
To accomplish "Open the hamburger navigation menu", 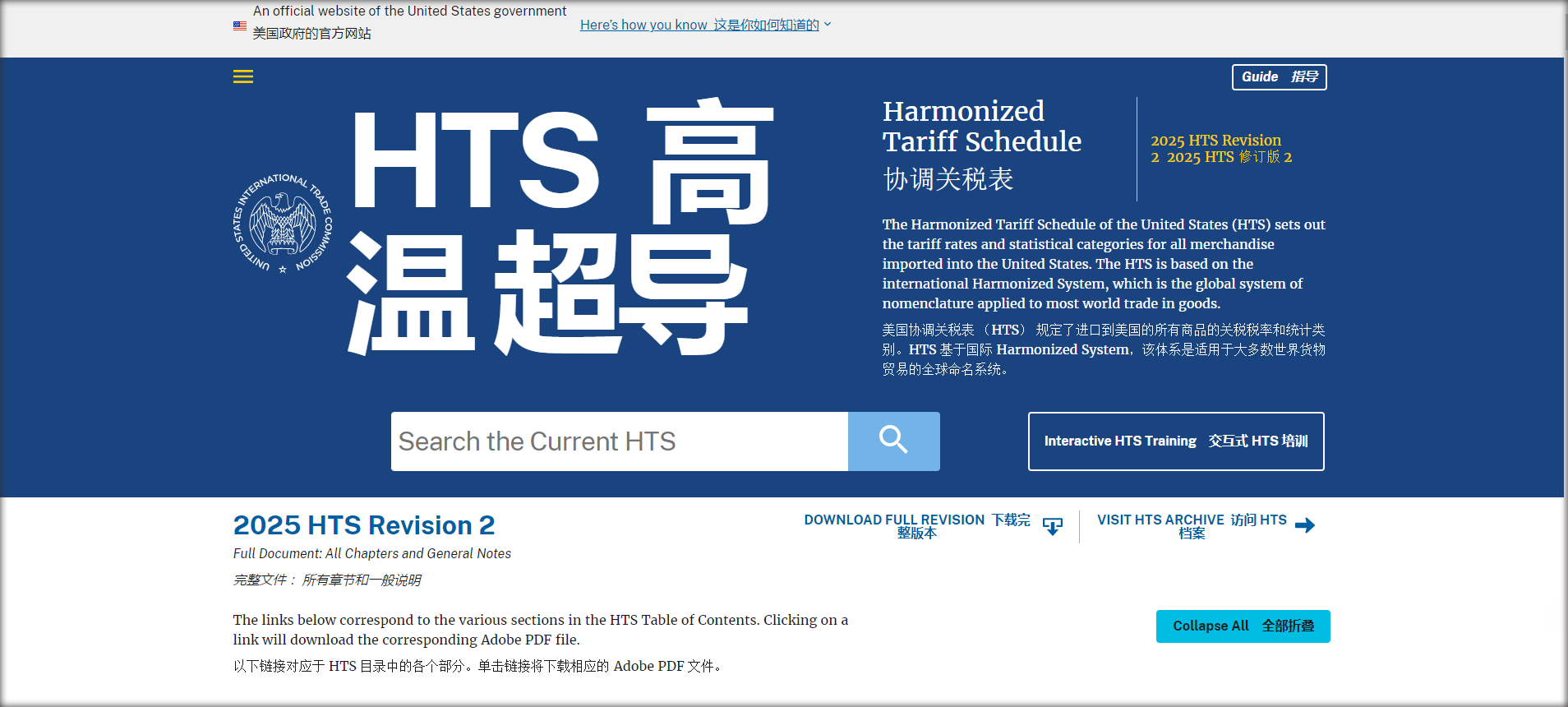I will pyautogui.click(x=243, y=76).
